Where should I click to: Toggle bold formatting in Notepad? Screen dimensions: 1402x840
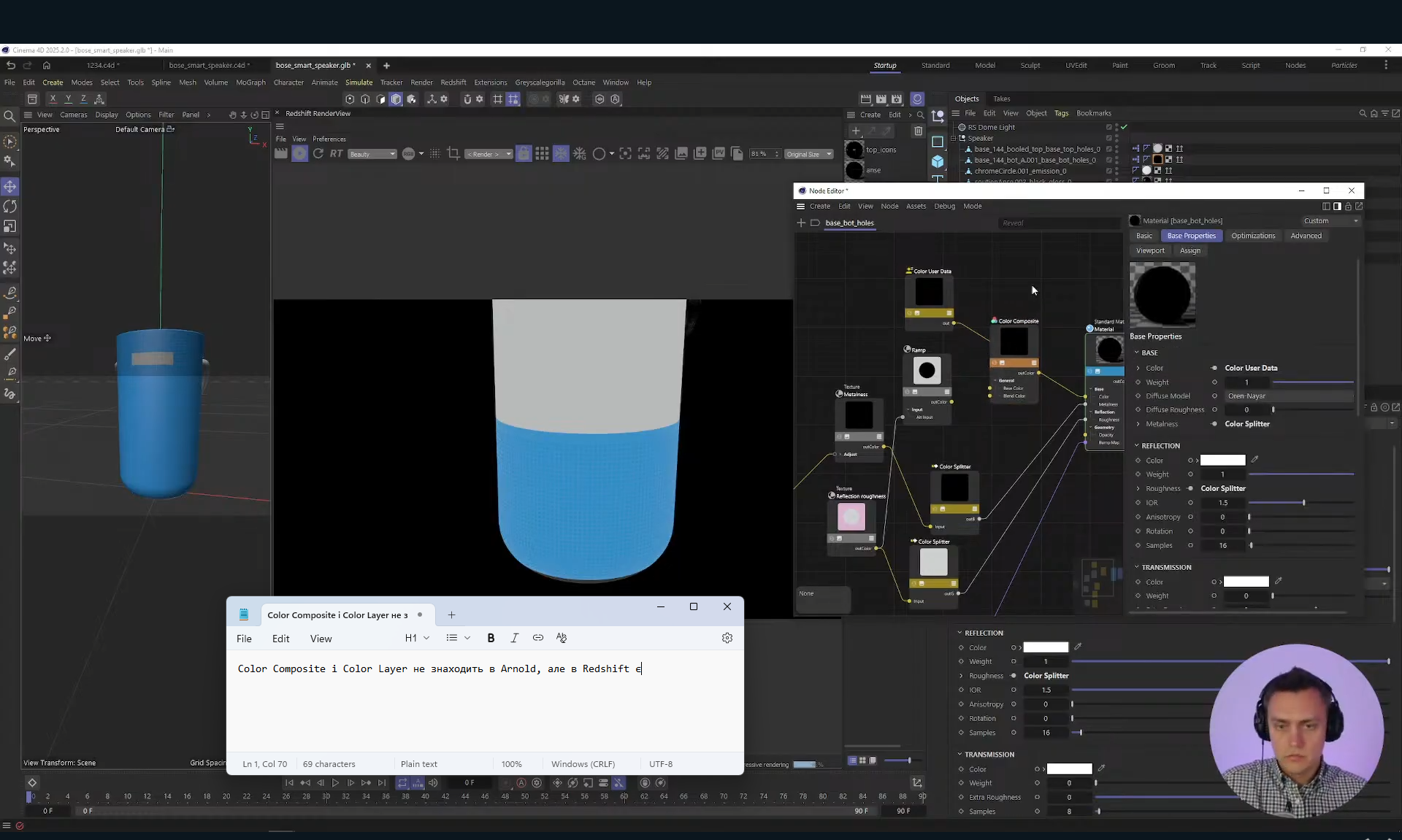(491, 638)
